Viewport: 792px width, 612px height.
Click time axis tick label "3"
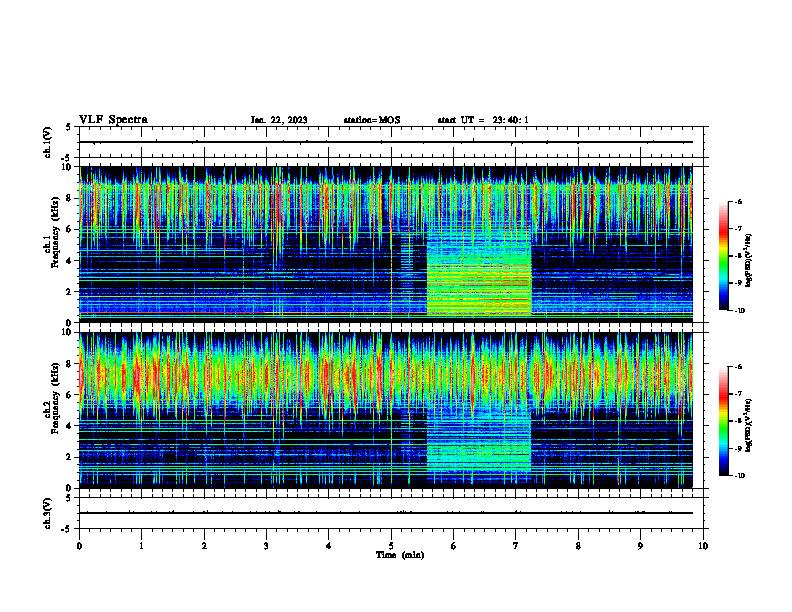click(x=266, y=546)
